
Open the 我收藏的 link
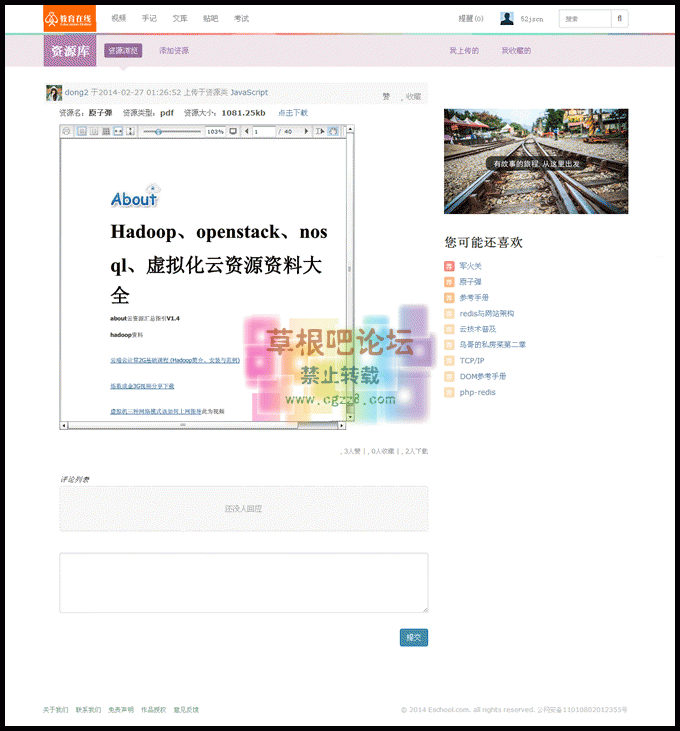click(516, 50)
